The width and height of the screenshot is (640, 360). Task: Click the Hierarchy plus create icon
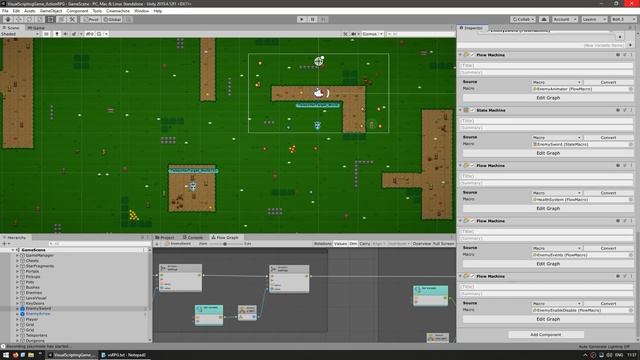pos(4,244)
